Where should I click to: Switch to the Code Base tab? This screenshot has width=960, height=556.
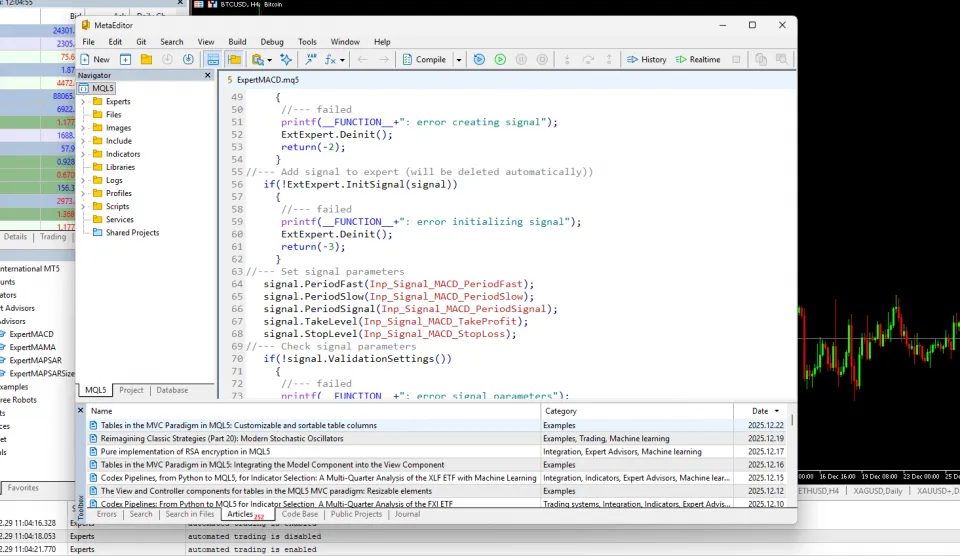tap(300, 515)
